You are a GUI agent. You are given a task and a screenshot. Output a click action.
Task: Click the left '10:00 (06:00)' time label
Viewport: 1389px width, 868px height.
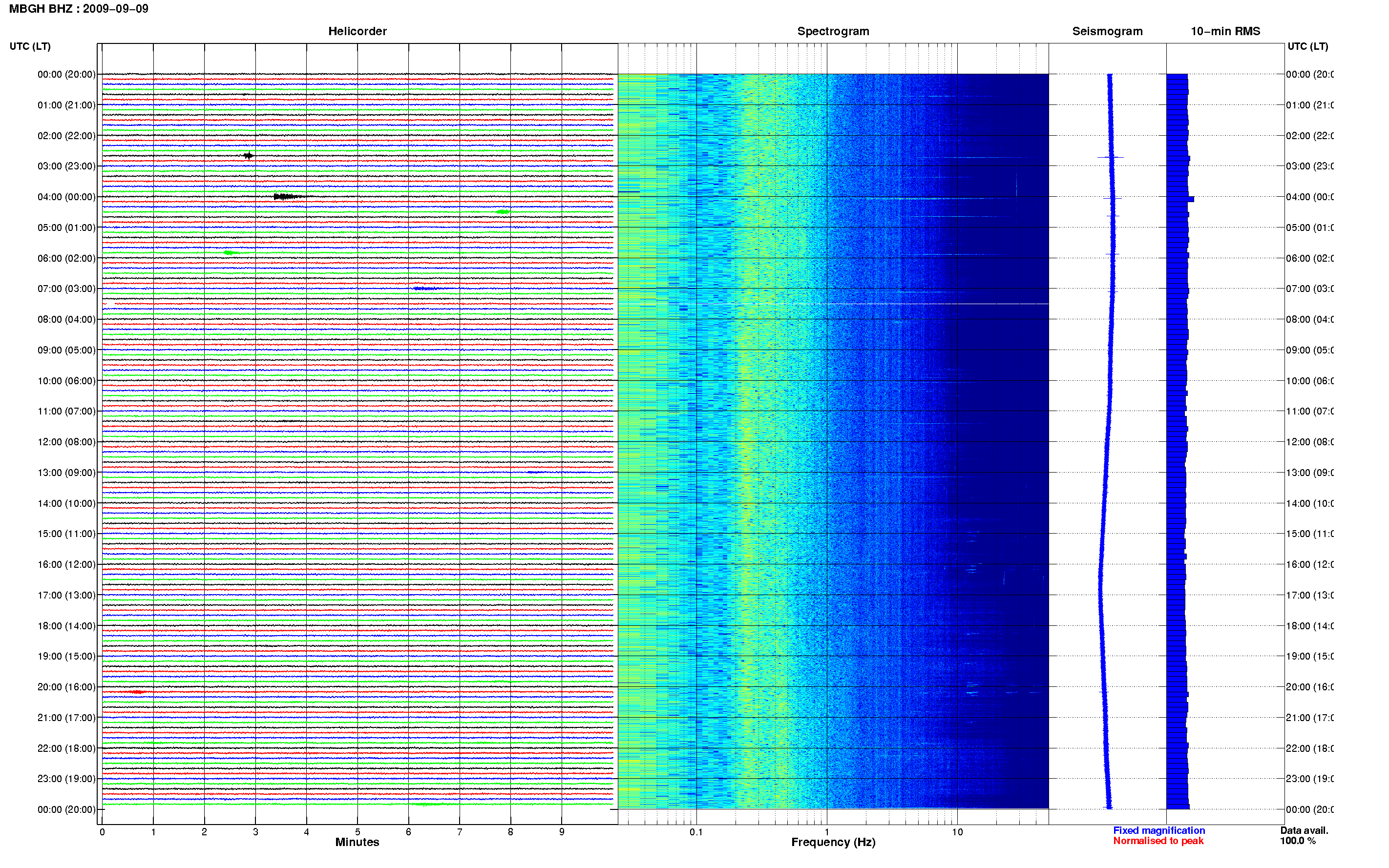click(x=66, y=381)
